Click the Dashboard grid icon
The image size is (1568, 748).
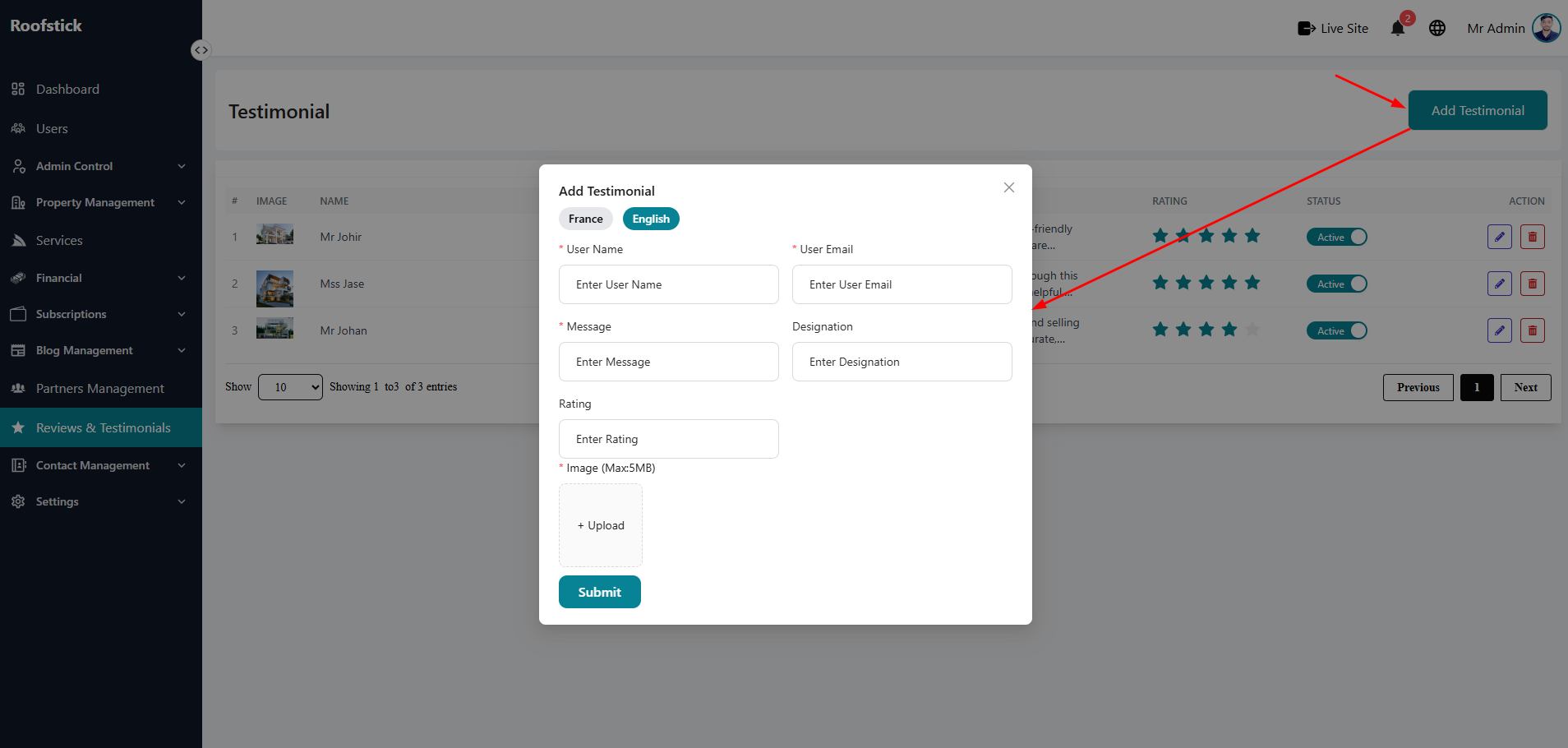(18, 89)
